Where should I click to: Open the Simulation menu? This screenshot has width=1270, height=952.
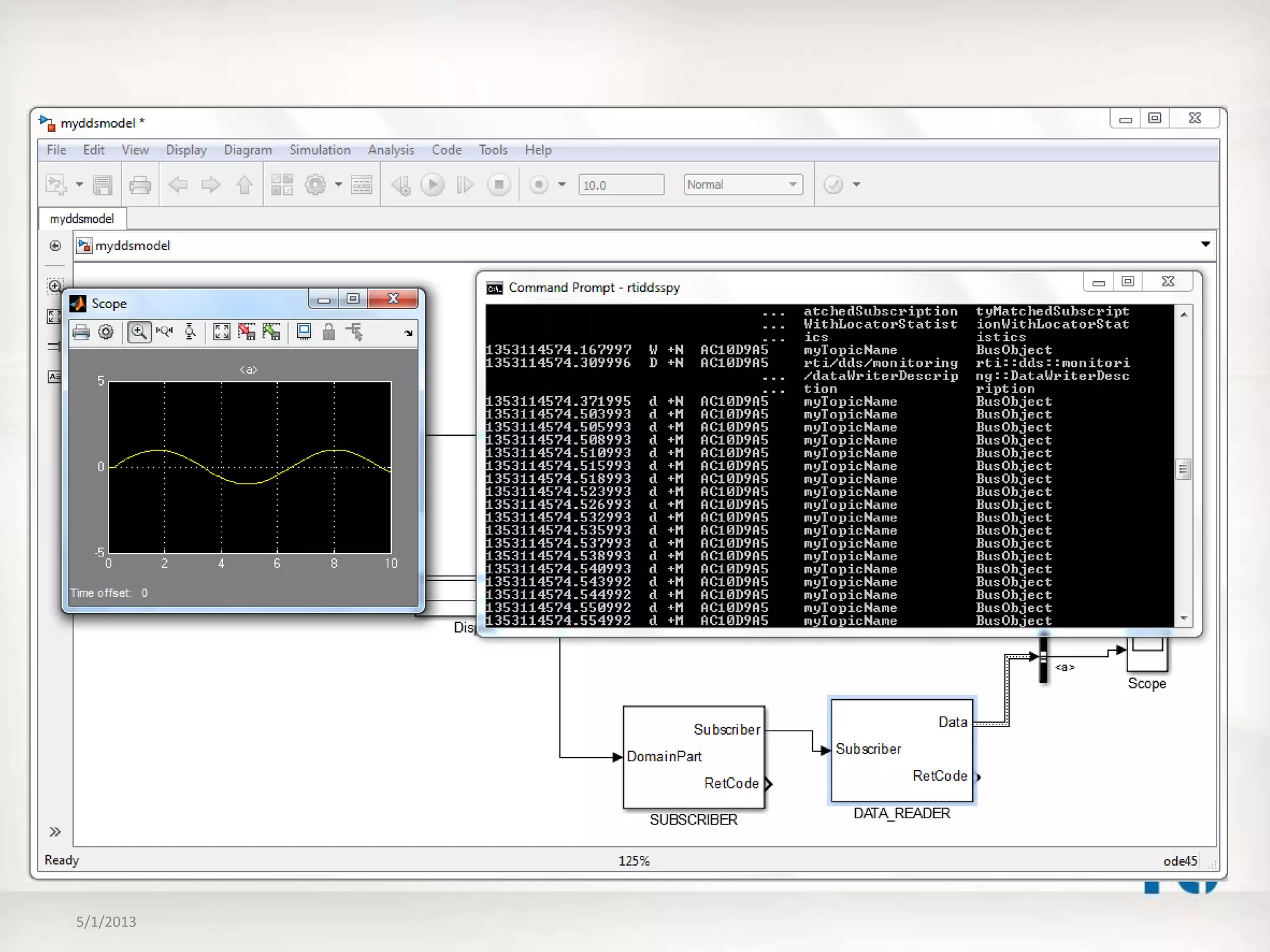click(319, 150)
